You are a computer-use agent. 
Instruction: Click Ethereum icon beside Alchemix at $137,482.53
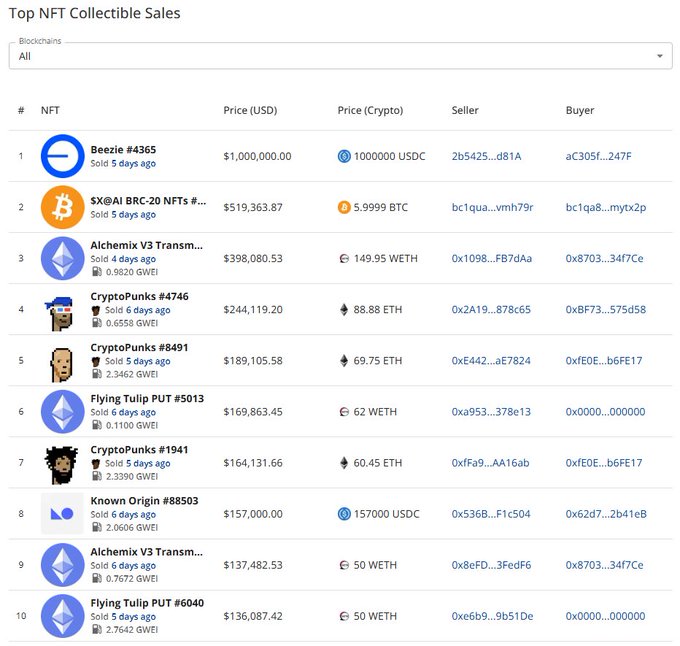coord(62,565)
